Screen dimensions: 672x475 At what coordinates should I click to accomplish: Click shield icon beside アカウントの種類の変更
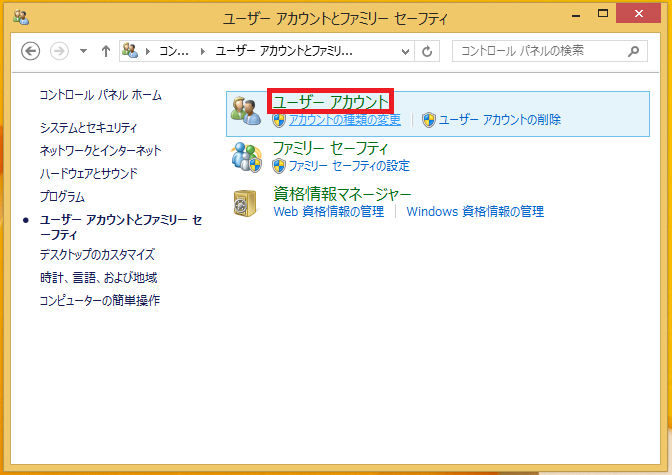tap(279, 120)
